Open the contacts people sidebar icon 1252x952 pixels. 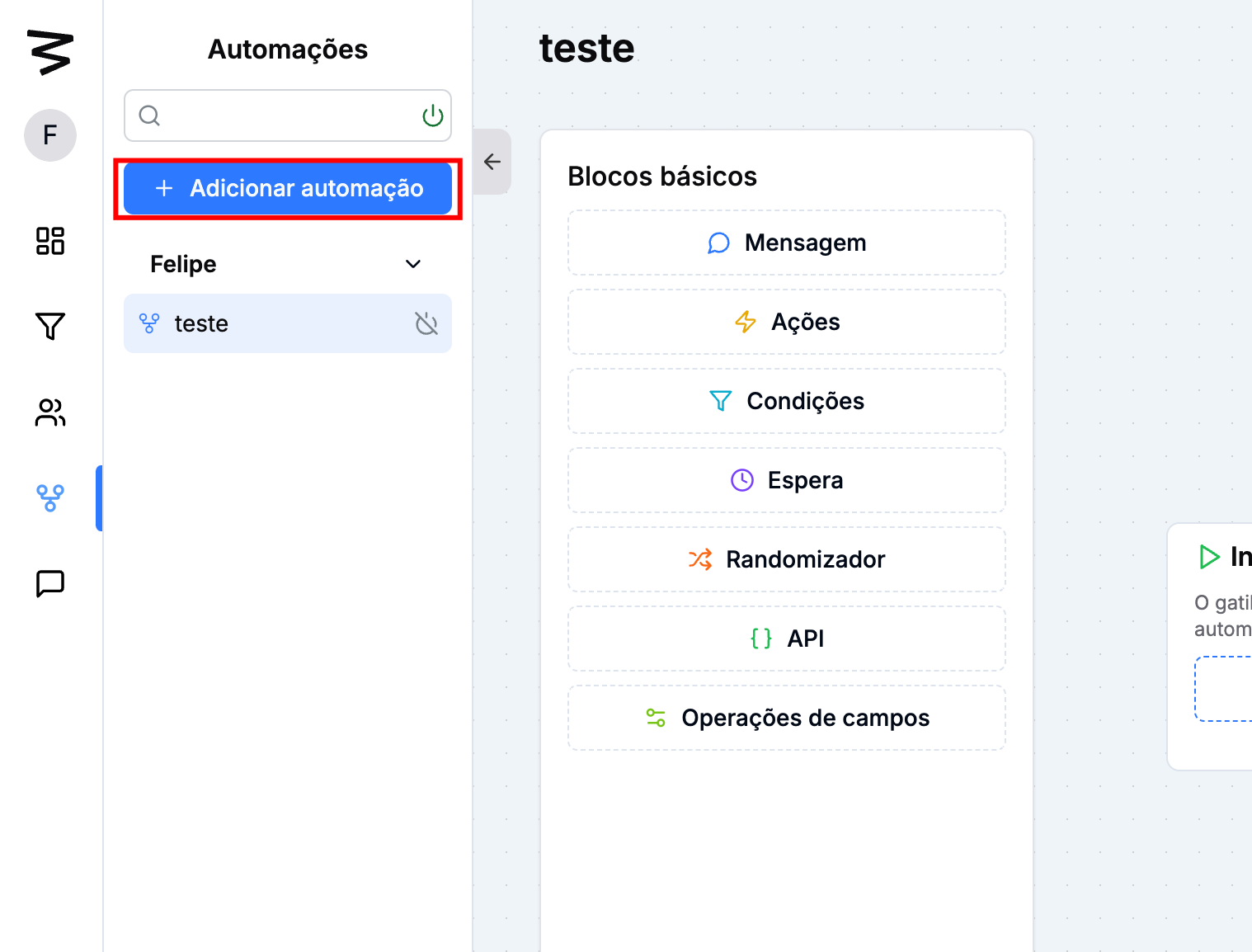click(50, 412)
